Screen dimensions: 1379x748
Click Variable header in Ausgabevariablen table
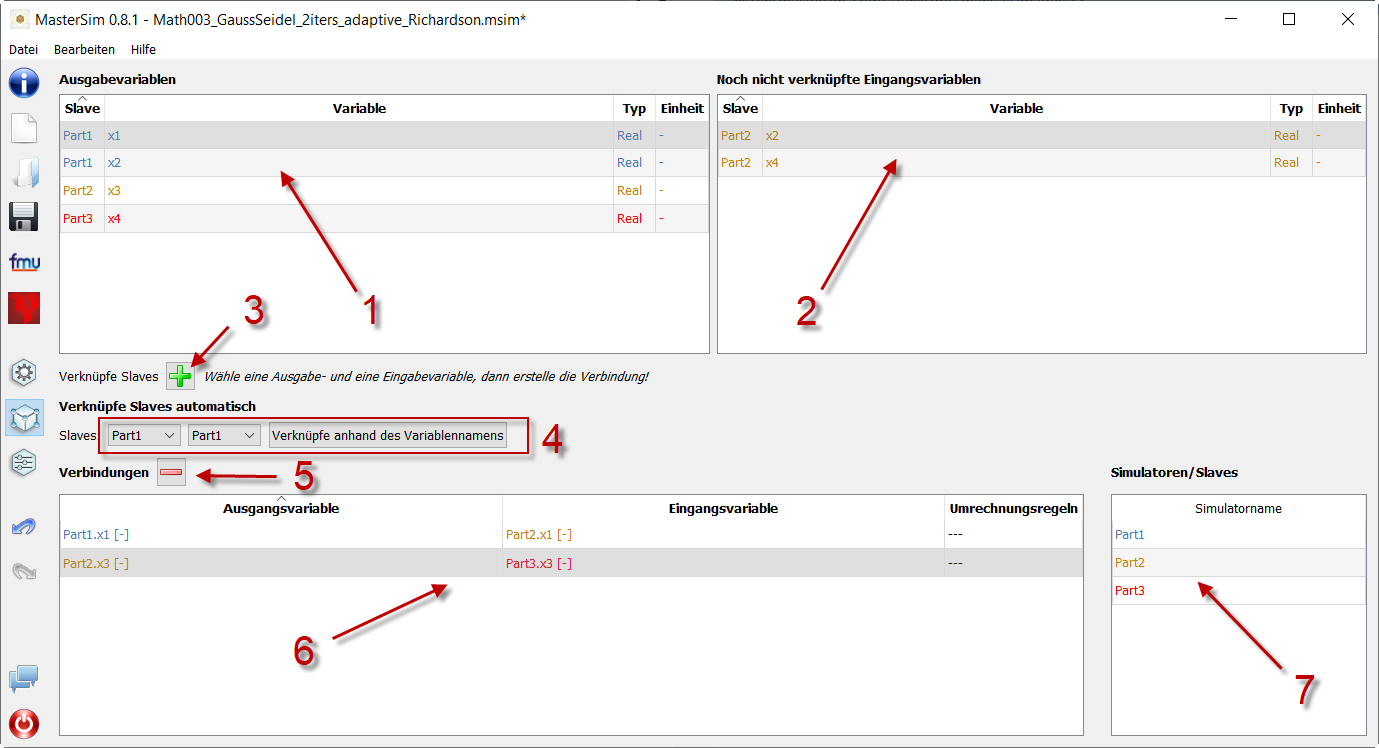pyautogui.click(x=359, y=108)
